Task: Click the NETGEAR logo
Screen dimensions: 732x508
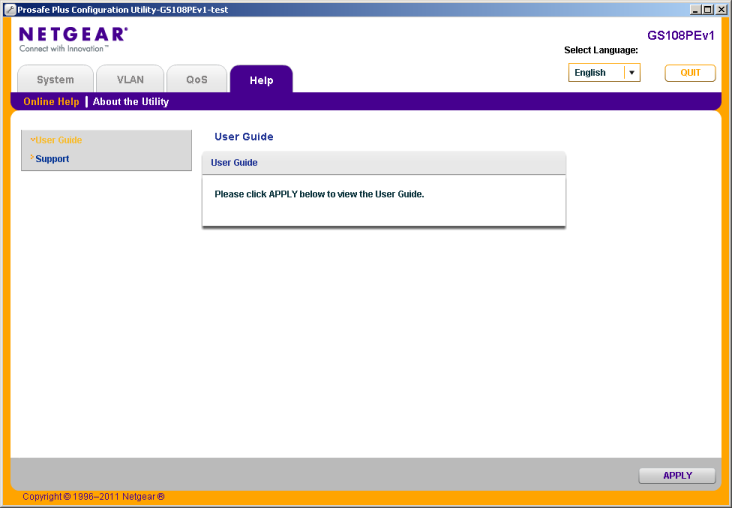Action: click(x=73, y=39)
